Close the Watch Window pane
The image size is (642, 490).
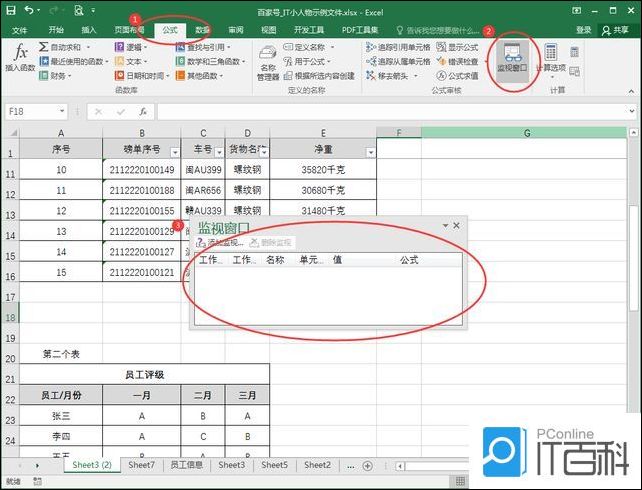457,226
